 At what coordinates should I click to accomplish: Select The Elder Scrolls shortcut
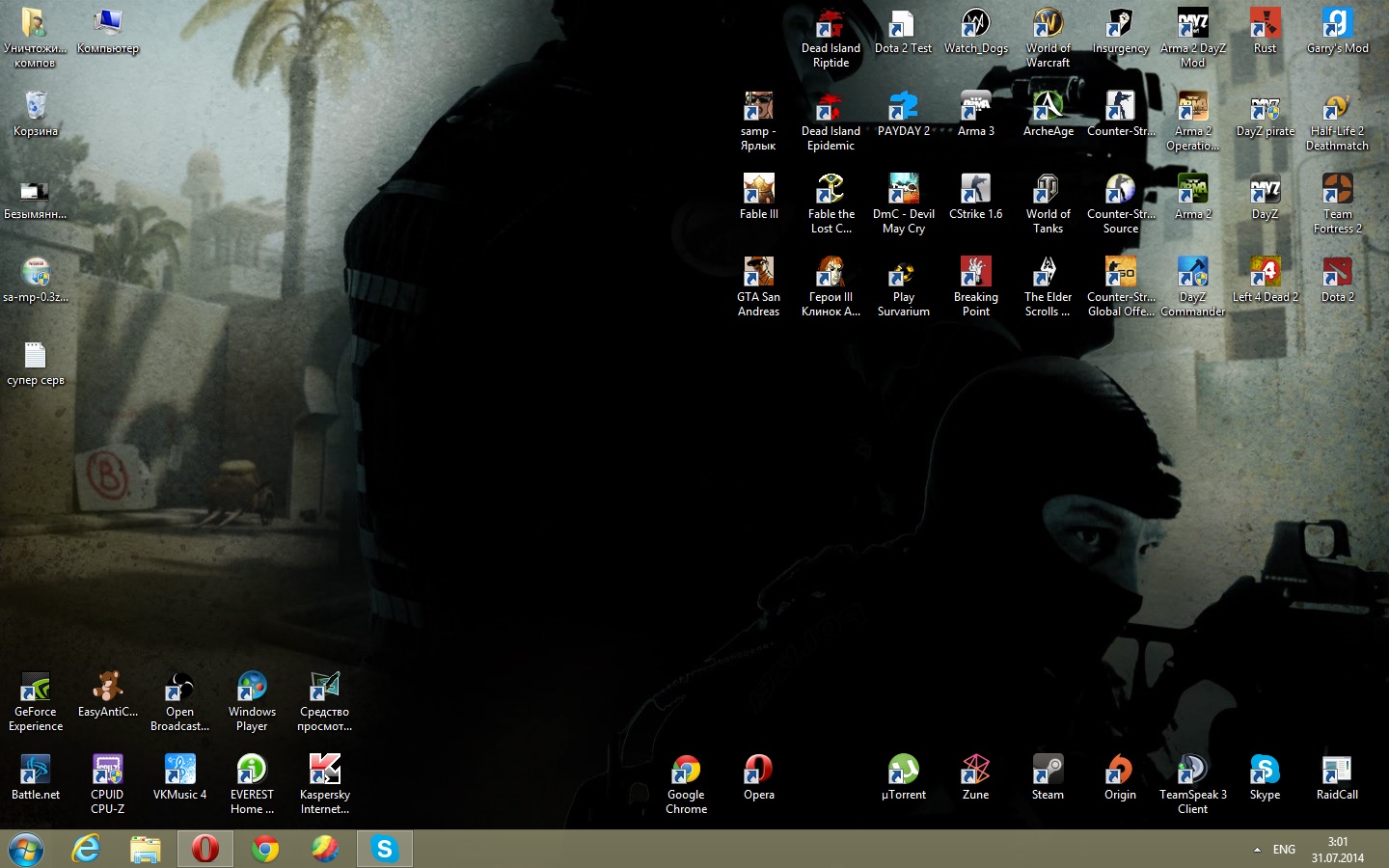point(1048,287)
